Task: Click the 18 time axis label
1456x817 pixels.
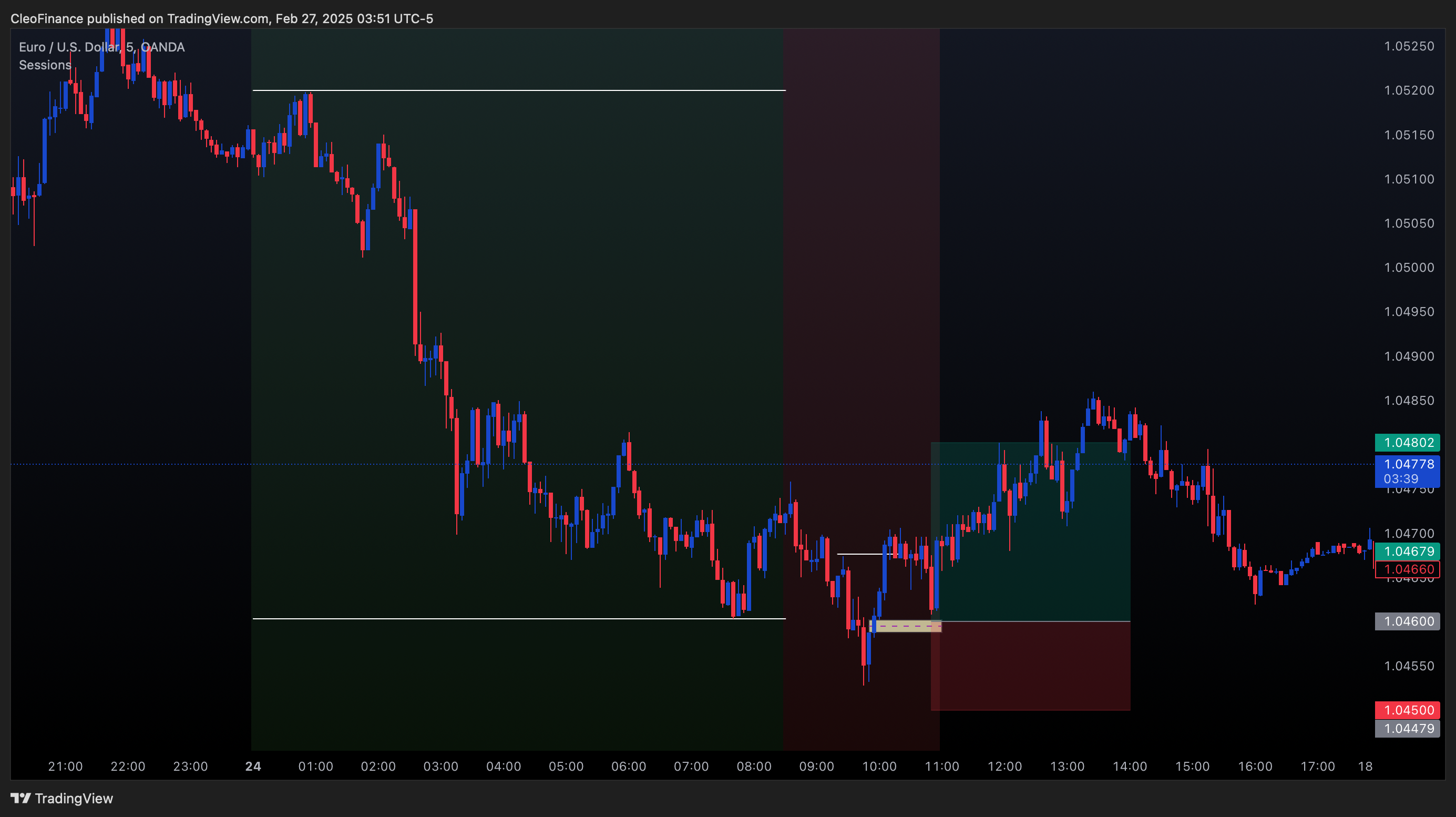Action: (x=1366, y=766)
